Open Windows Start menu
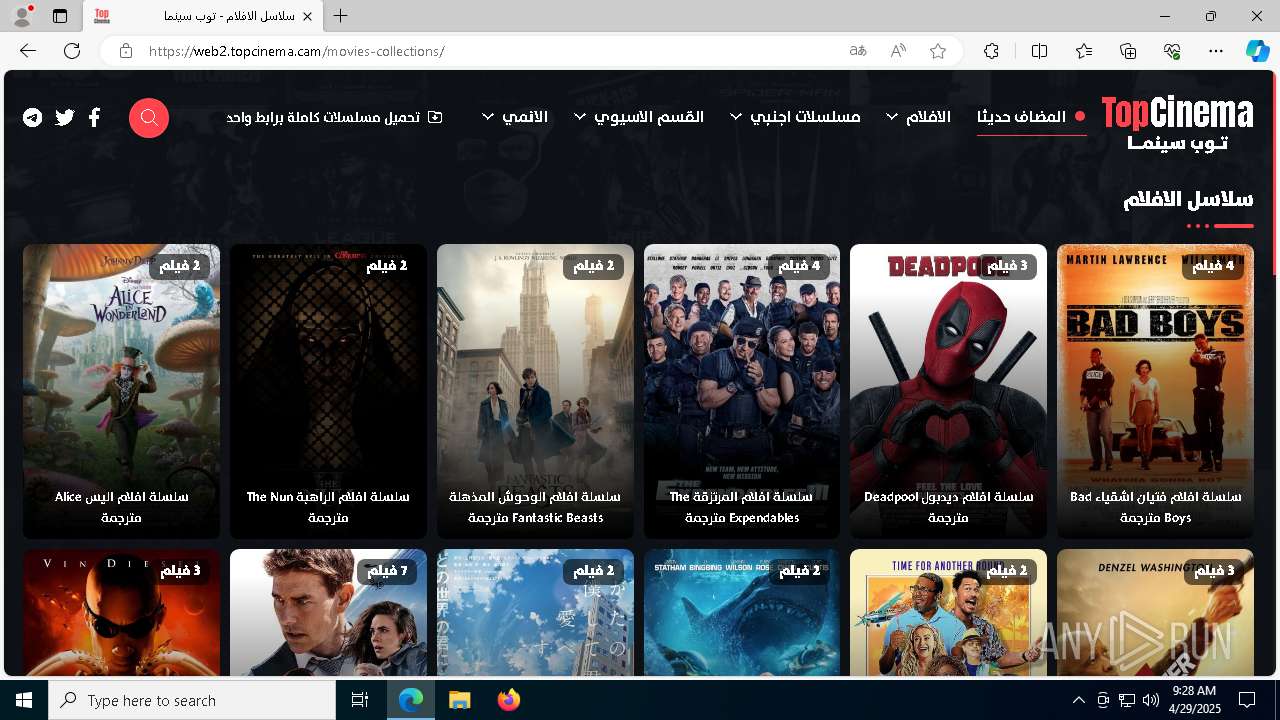The height and width of the screenshot is (720, 1280). point(24,700)
